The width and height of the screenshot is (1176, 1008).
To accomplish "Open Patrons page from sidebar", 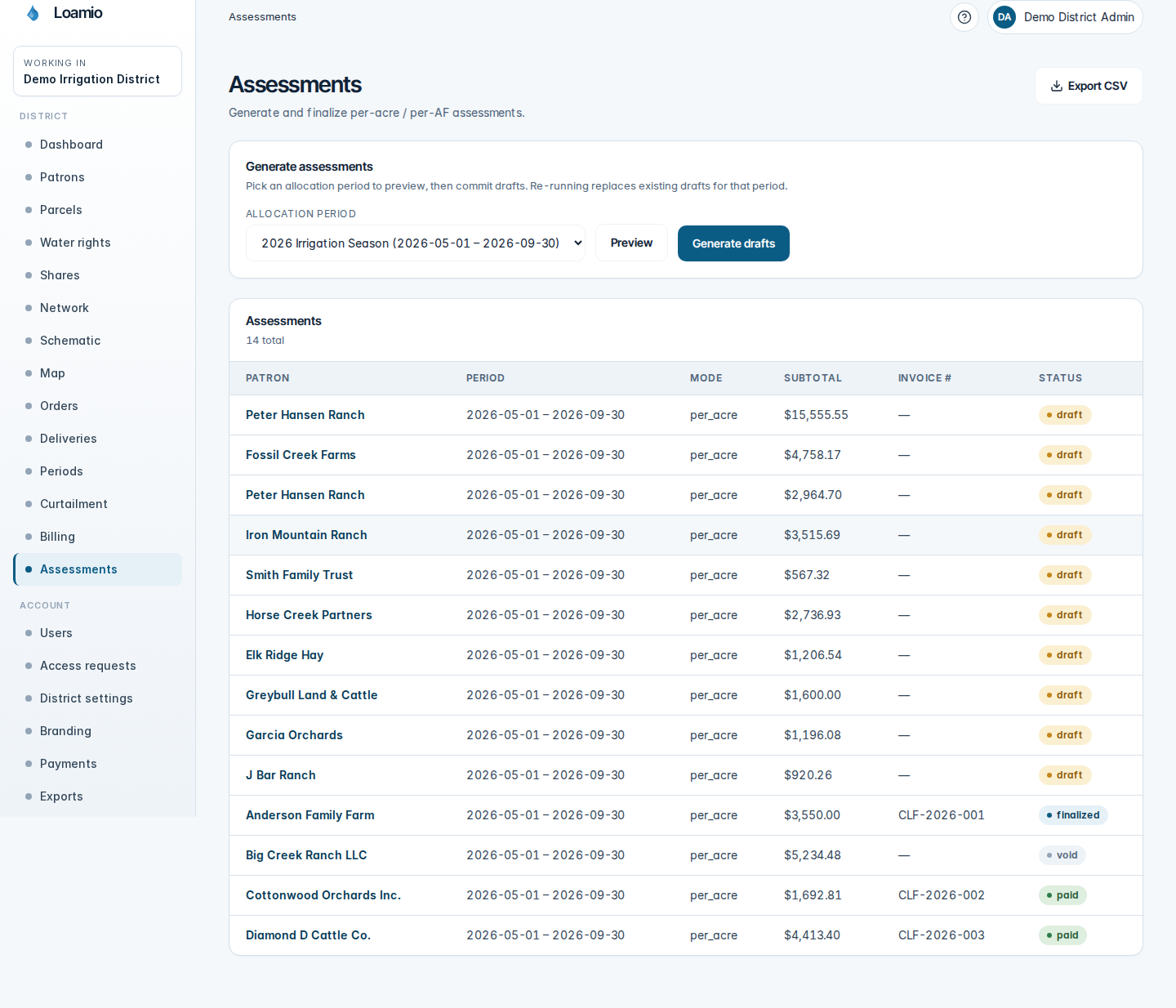I will coord(97,177).
